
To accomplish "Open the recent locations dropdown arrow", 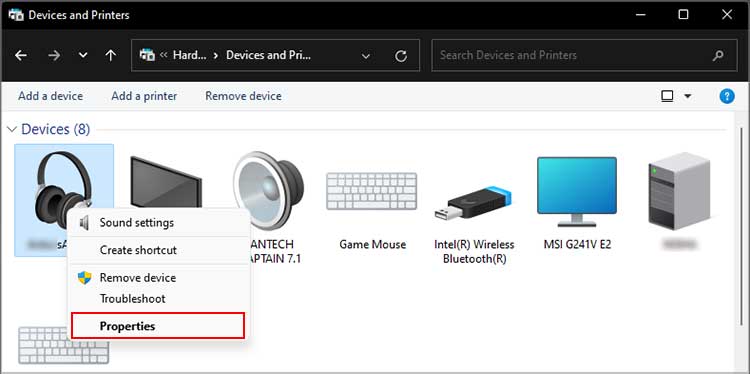I will pyautogui.click(x=83, y=55).
